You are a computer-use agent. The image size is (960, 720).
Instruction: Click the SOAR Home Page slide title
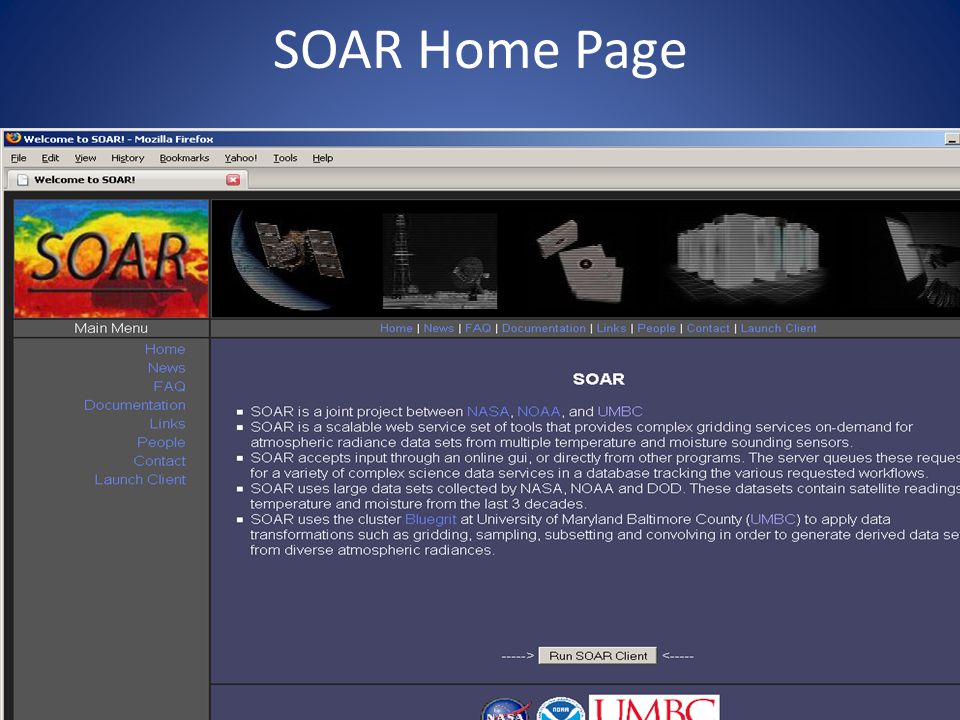[x=479, y=50]
